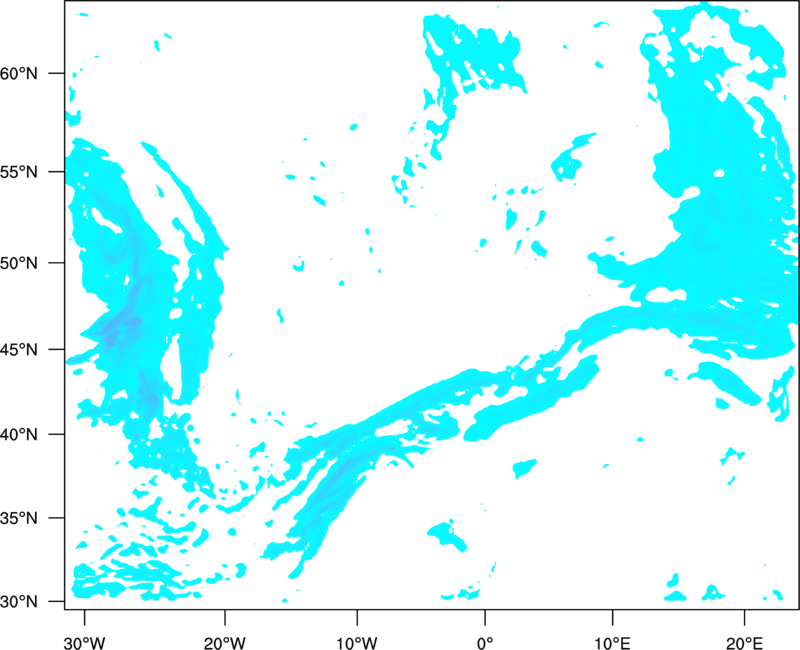800x650 pixels.
Task: Click the 20°W longitude label
Action: pyautogui.click(x=225, y=643)
